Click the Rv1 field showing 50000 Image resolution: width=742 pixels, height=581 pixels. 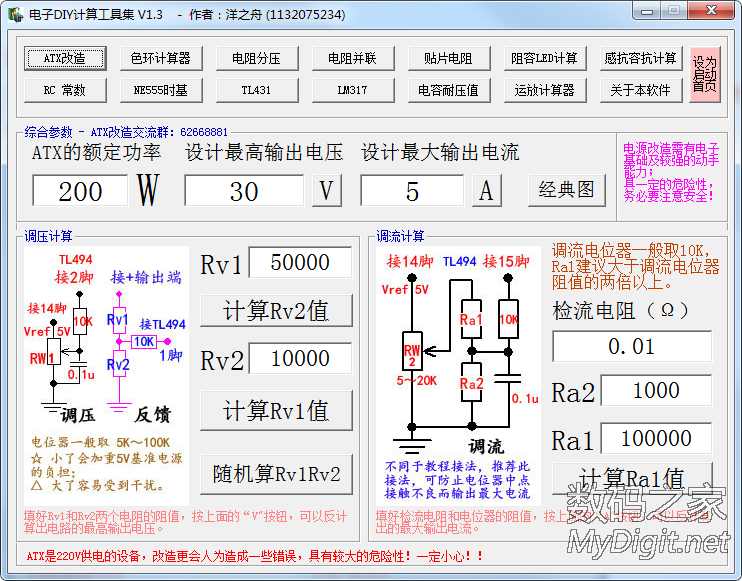pyautogui.click(x=300, y=262)
